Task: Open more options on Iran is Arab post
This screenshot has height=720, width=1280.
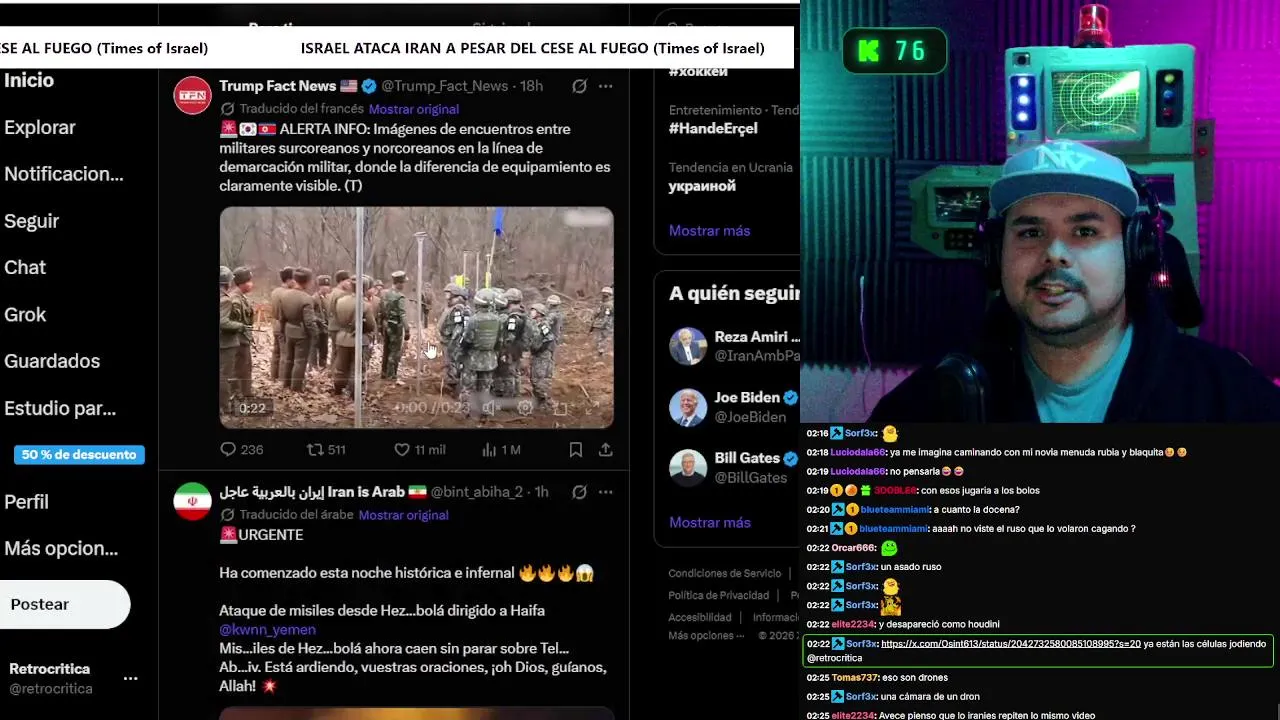Action: tap(605, 492)
